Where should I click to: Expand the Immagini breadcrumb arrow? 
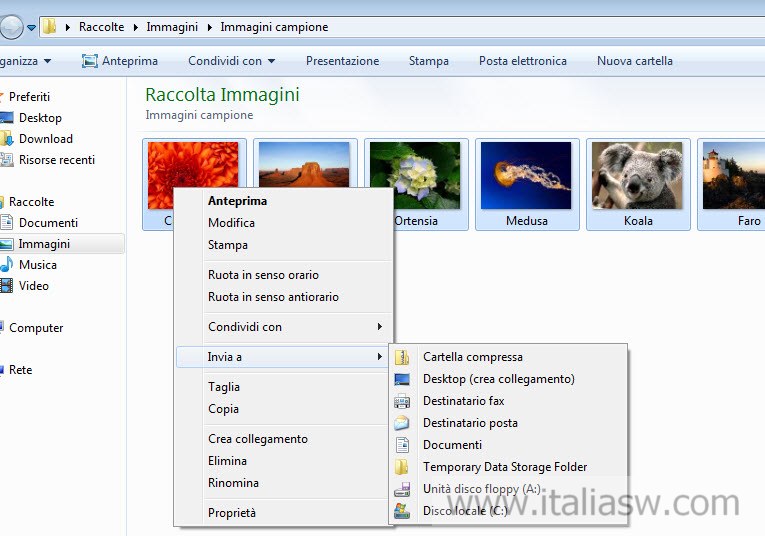tap(209, 27)
